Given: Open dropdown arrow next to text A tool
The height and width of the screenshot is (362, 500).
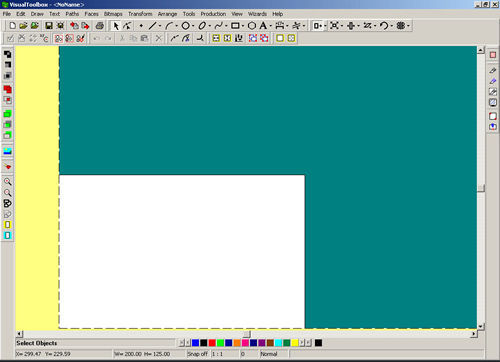Looking at the screenshot, I should click(271, 26).
